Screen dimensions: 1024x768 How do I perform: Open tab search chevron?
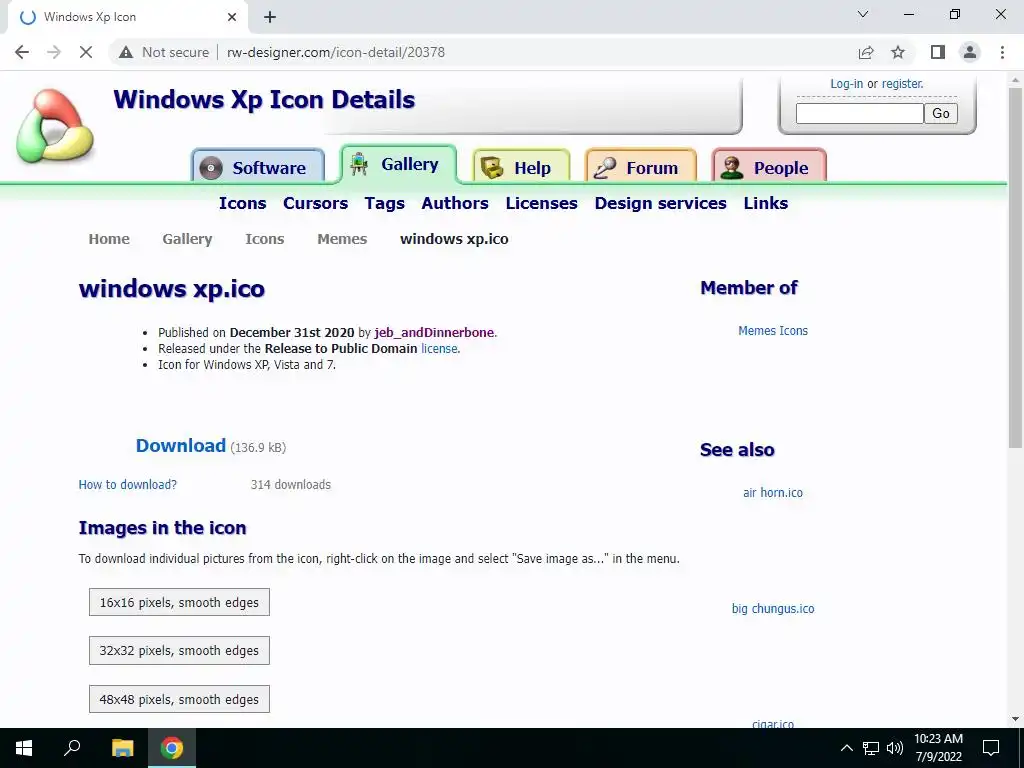click(863, 14)
